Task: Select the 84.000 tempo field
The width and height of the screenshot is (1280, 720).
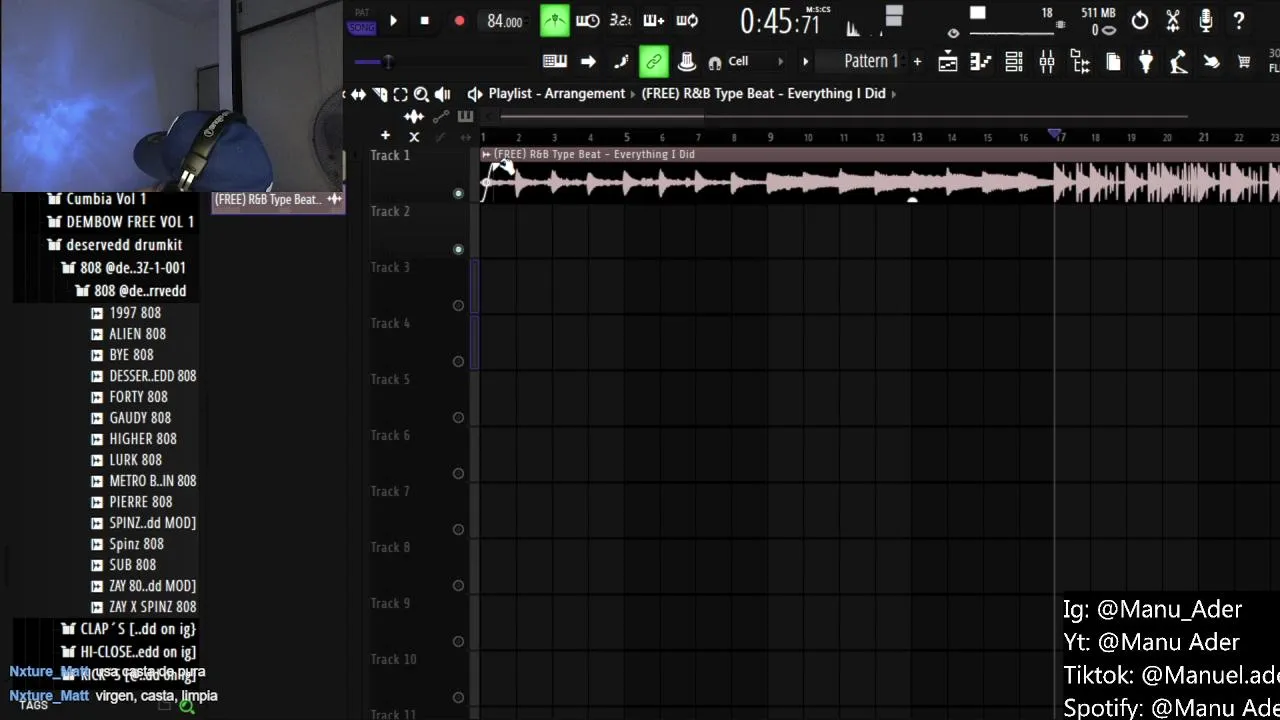Action: pyautogui.click(x=505, y=21)
